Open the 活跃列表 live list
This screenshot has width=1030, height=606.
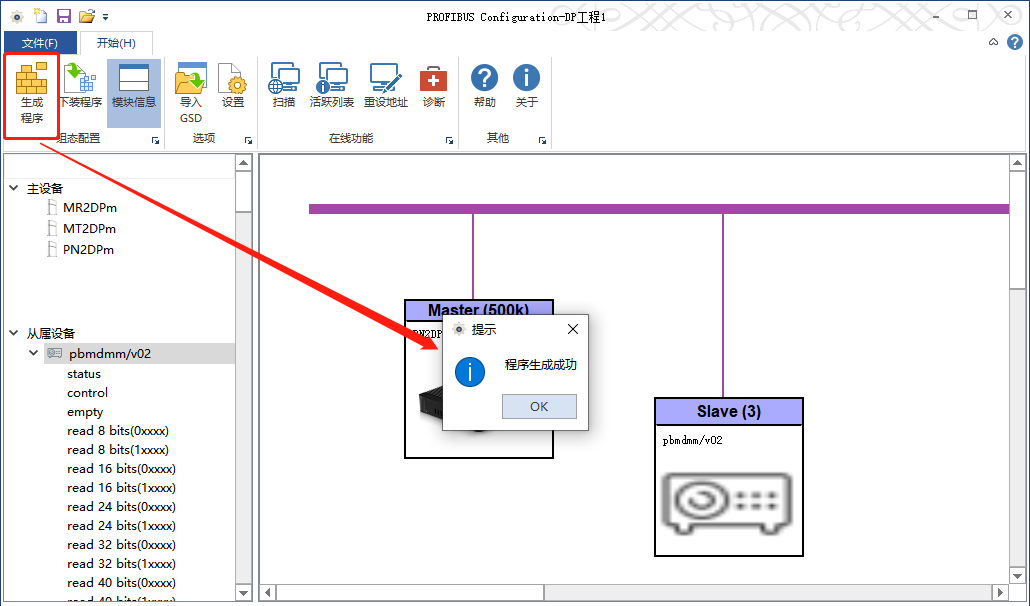332,86
